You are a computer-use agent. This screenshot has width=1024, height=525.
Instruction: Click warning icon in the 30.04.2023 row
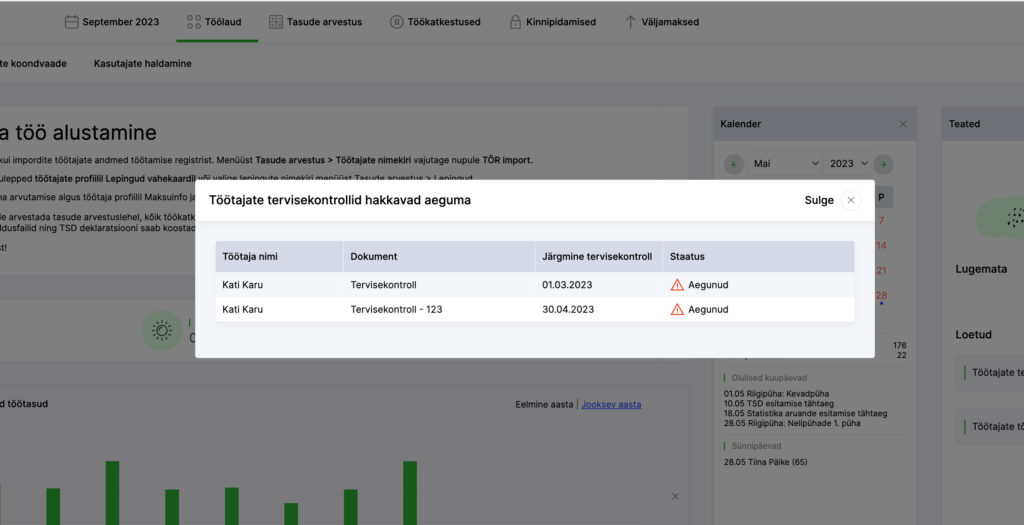(677, 310)
